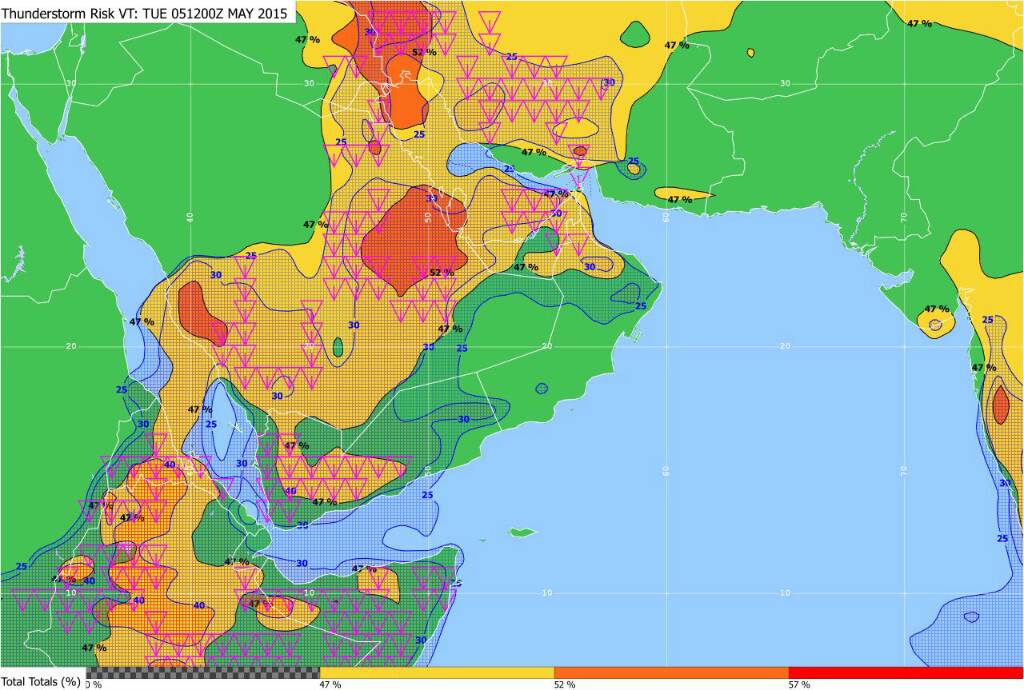Click the small blue contour circle in Oman
The height and width of the screenshot is (690, 1024).
coord(542,388)
